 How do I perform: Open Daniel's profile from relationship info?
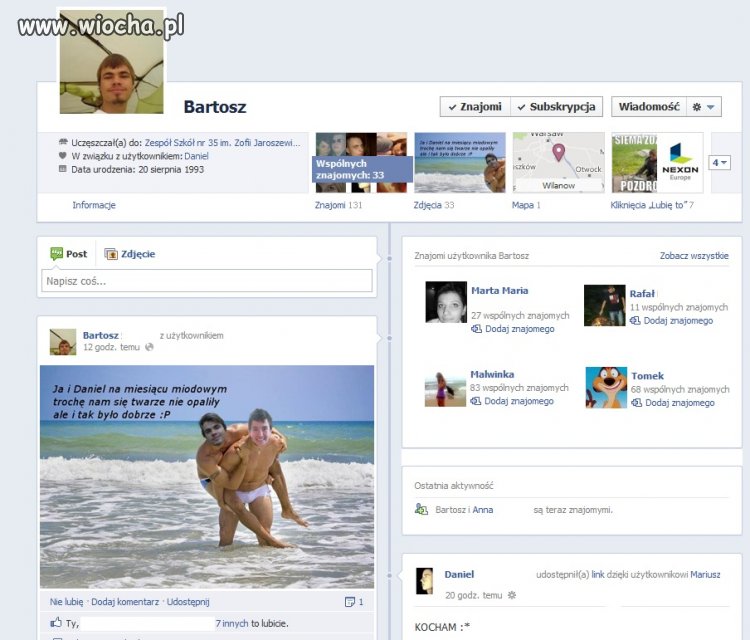[x=196, y=156]
